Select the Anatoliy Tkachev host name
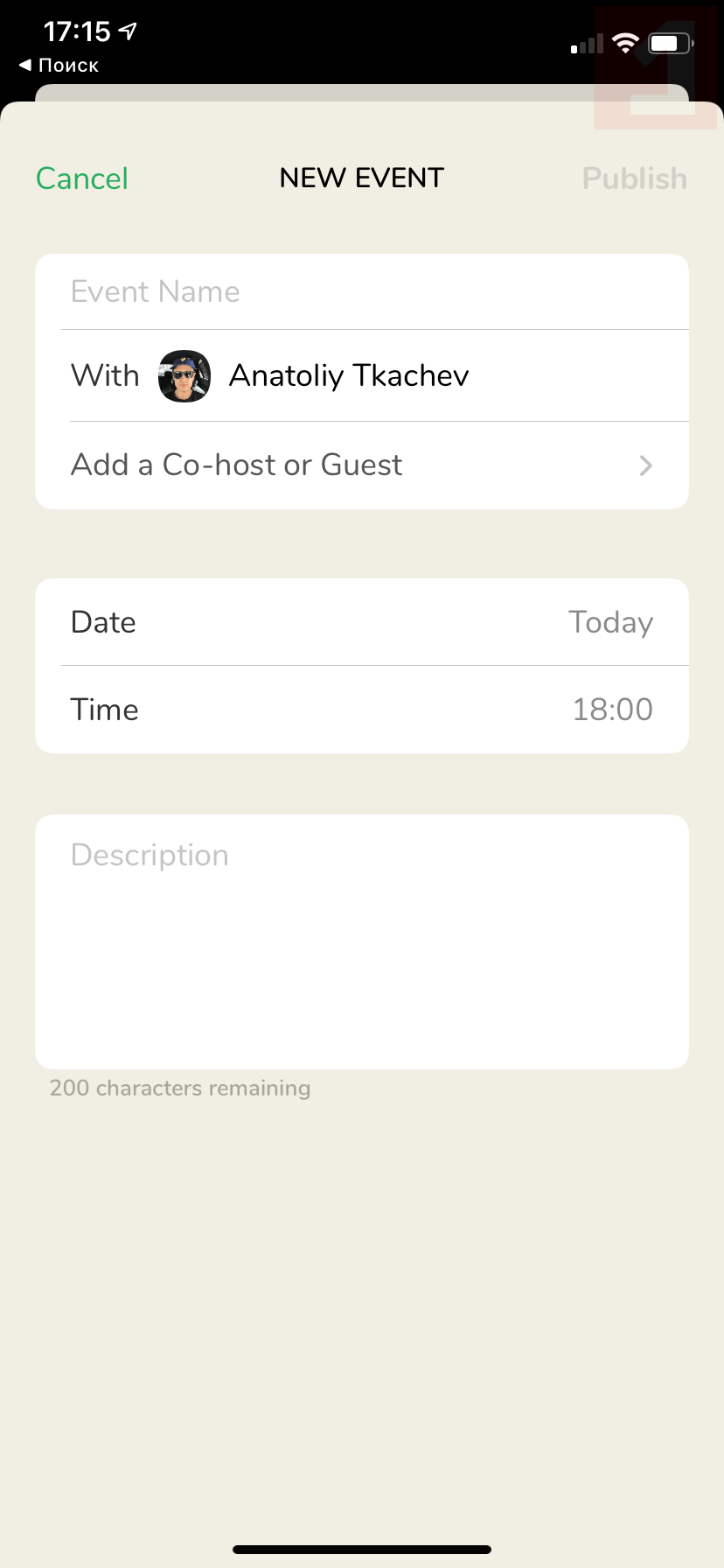The image size is (724, 1568). point(349,376)
